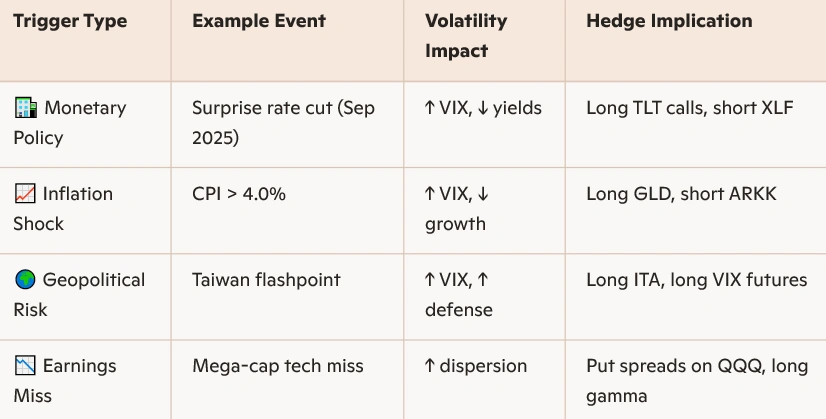
Task: Click the Long ITA, long VIX futures cell
Action: (x=696, y=280)
